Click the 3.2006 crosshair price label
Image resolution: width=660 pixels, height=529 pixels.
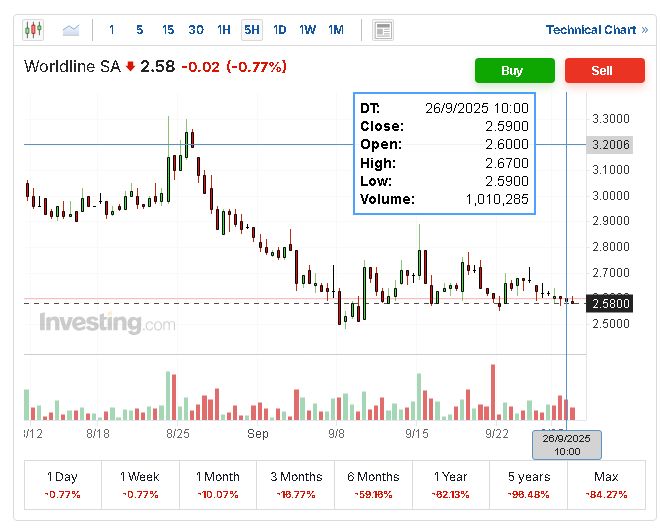(x=609, y=145)
